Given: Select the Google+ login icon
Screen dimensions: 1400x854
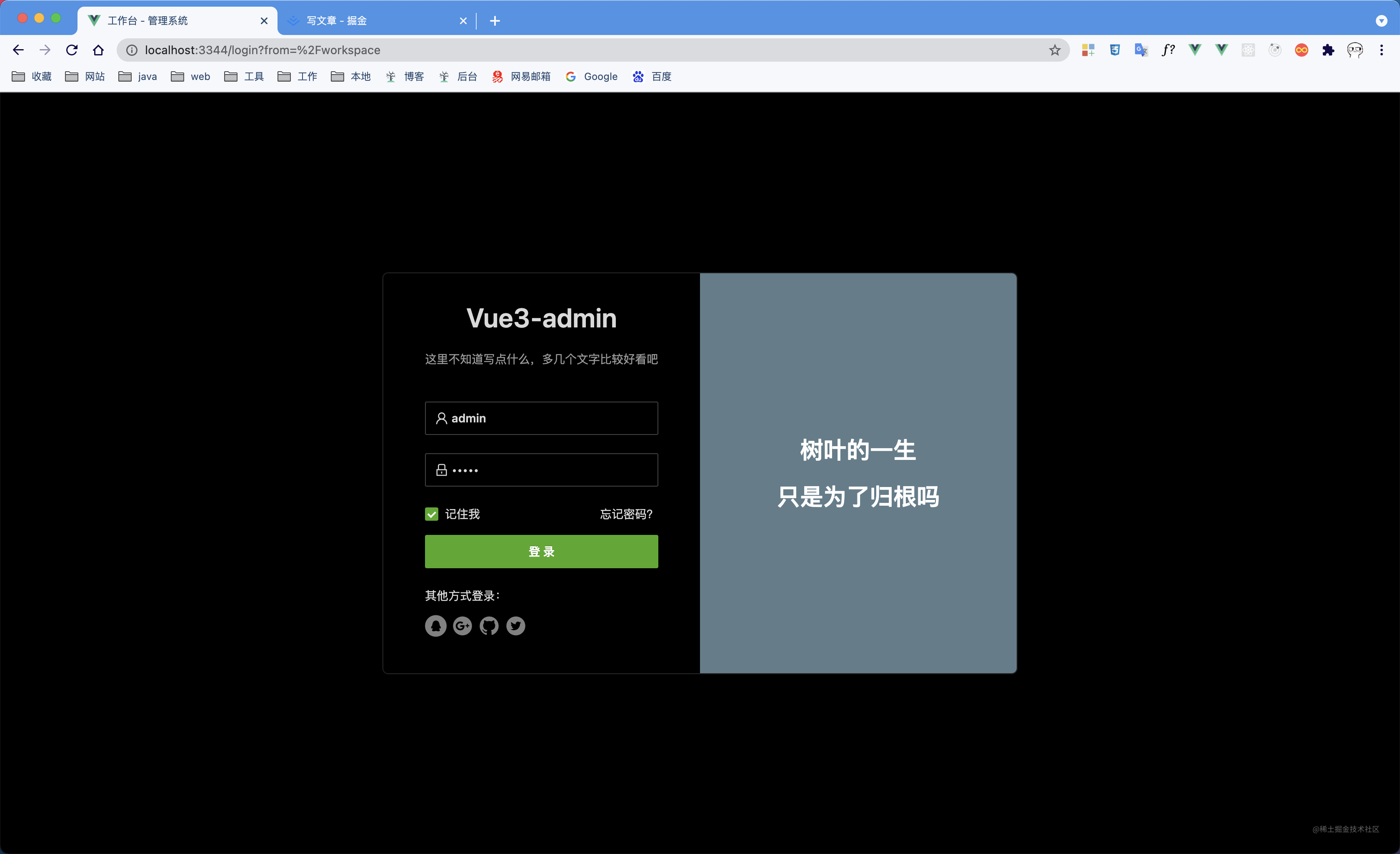Looking at the screenshot, I should click(x=462, y=626).
